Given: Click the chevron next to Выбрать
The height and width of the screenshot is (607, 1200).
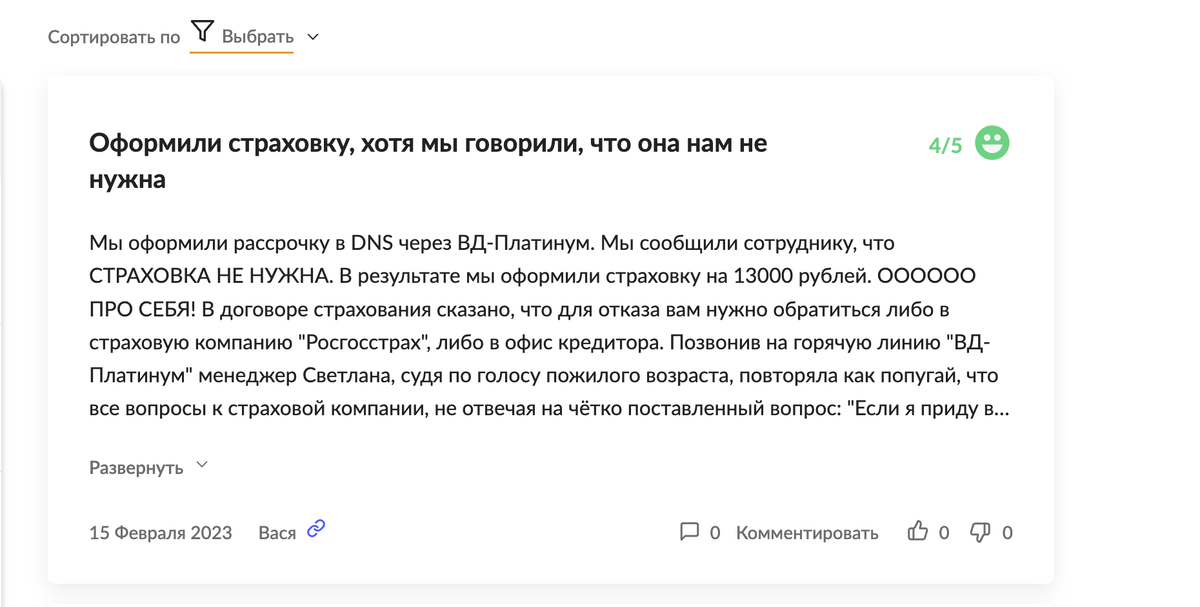Looking at the screenshot, I should [x=312, y=35].
